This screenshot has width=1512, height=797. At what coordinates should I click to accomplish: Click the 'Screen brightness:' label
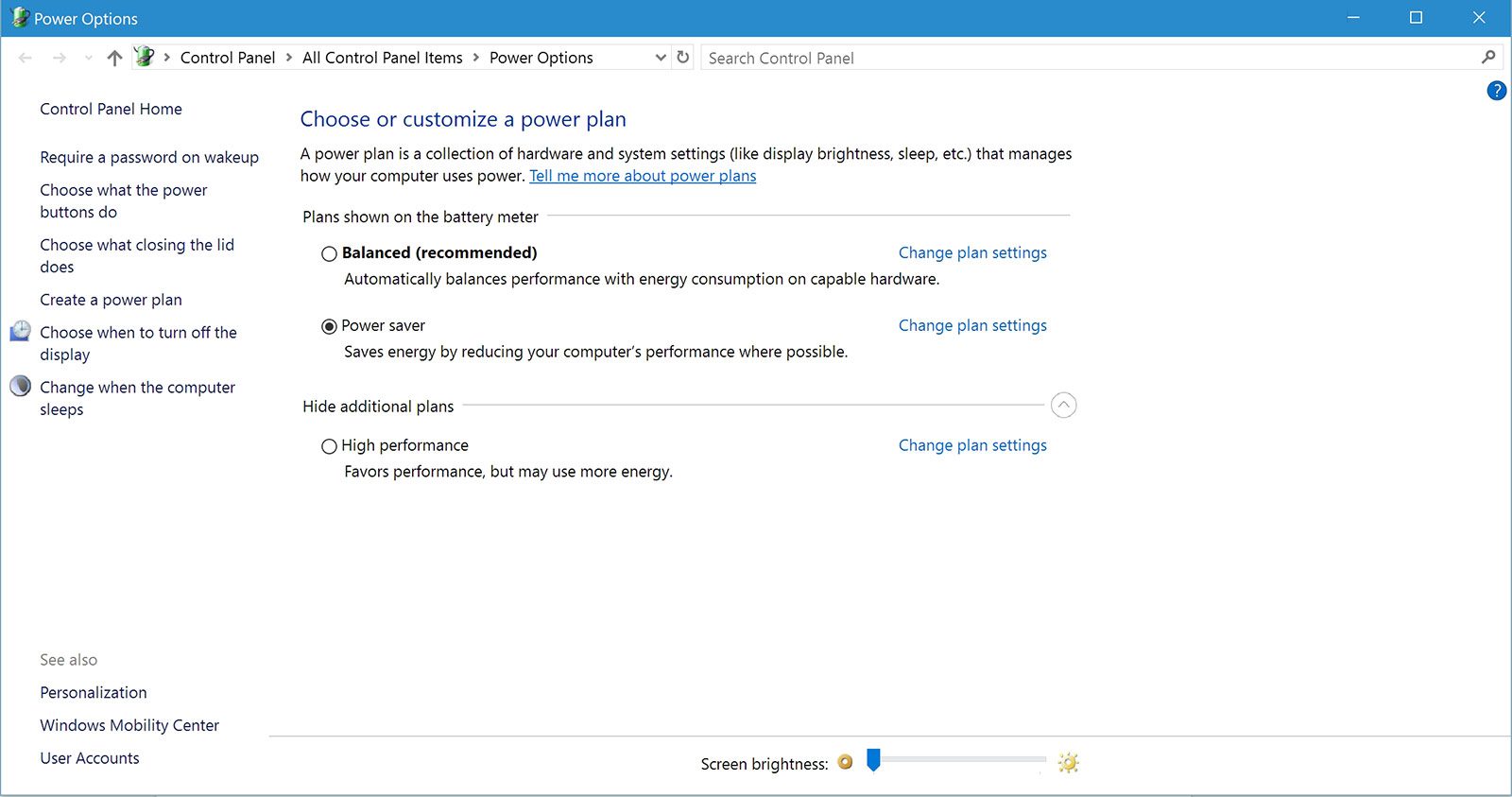coord(765,764)
